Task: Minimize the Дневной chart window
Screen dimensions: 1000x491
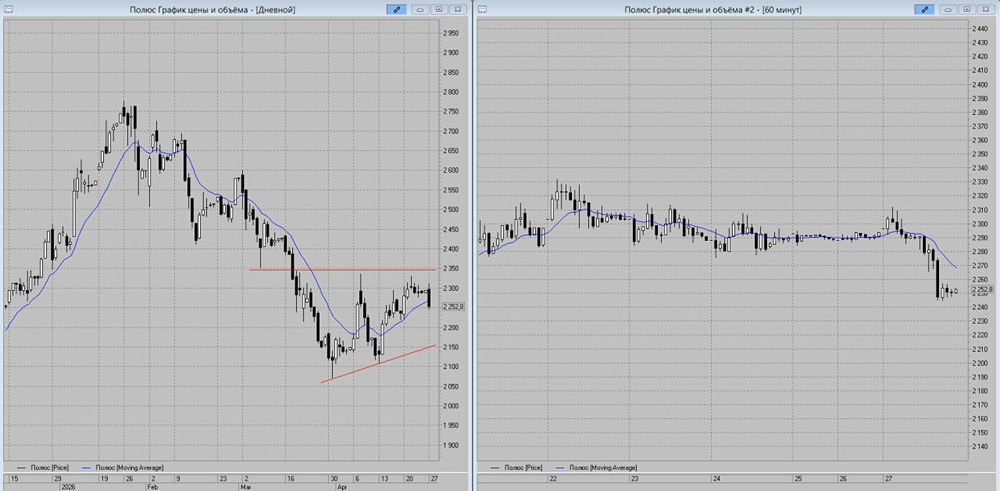Action: [x=421, y=10]
